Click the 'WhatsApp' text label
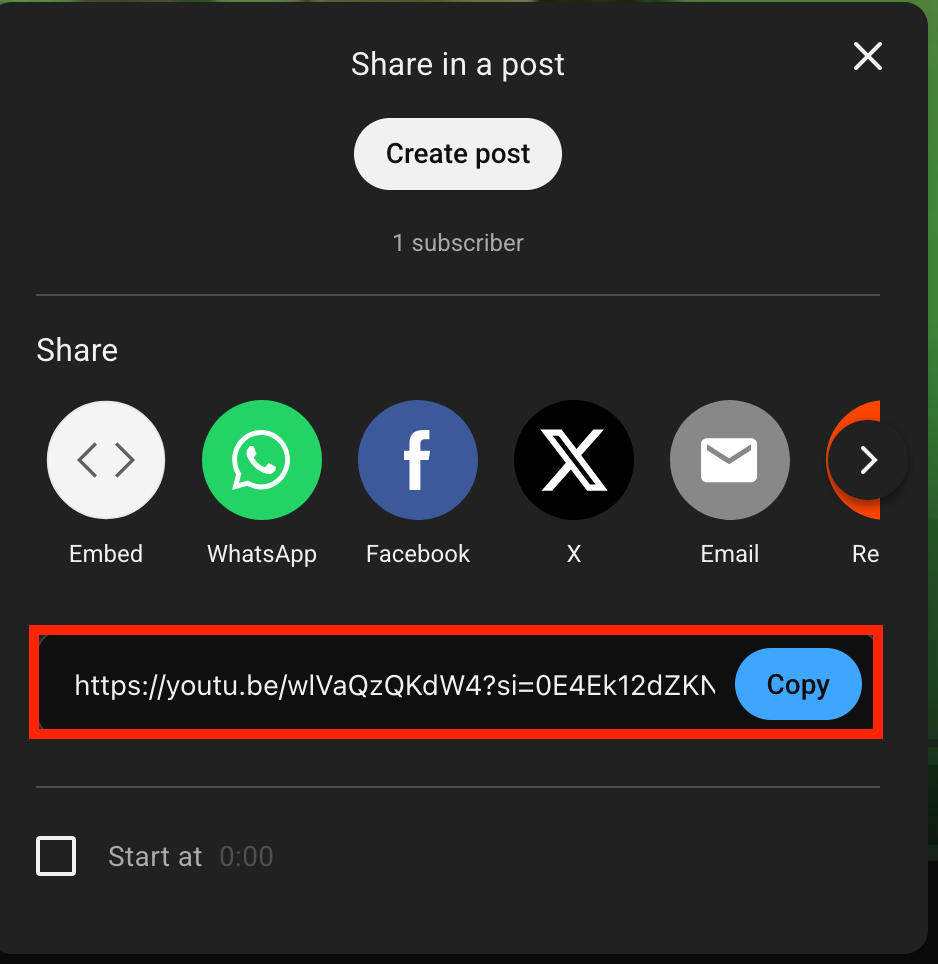 click(262, 555)
